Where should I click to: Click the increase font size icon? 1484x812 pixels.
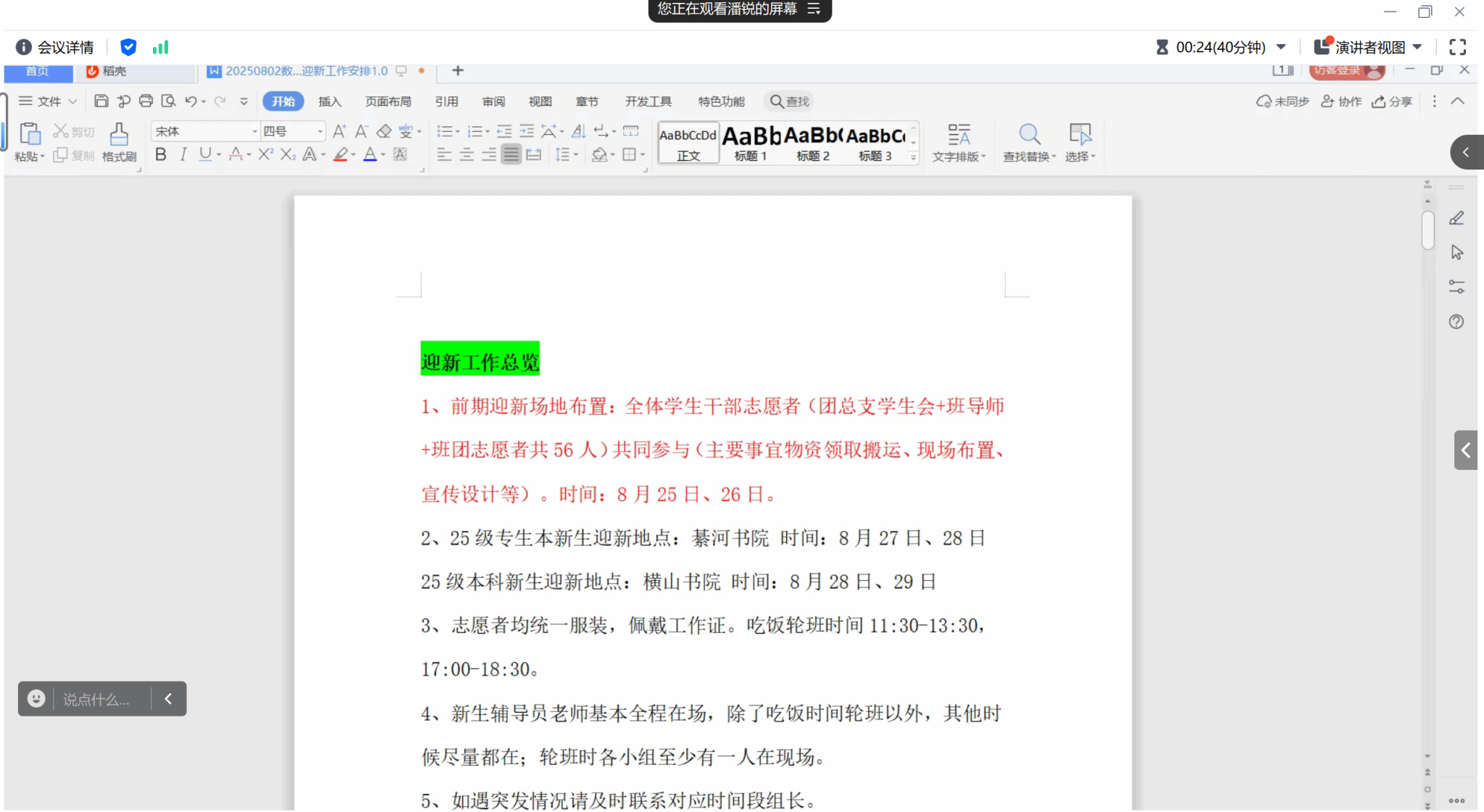[339, 131]
